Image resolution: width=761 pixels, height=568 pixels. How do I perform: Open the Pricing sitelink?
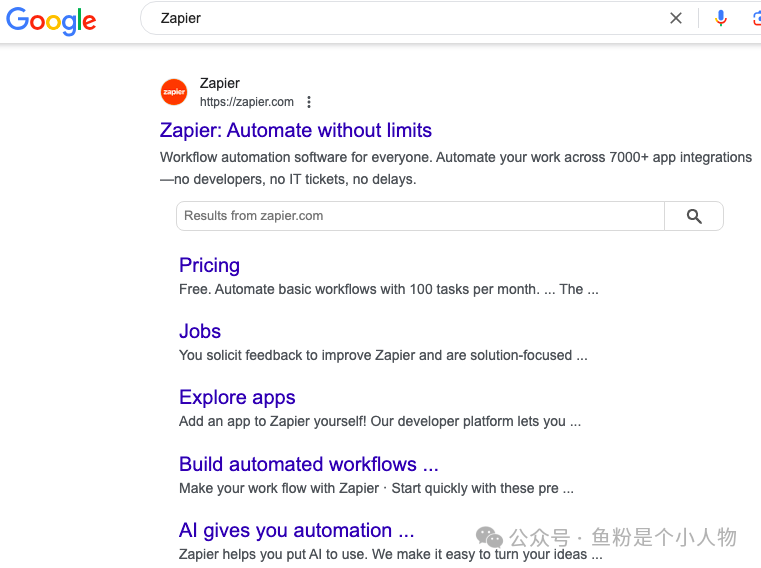tap(209, 266)
